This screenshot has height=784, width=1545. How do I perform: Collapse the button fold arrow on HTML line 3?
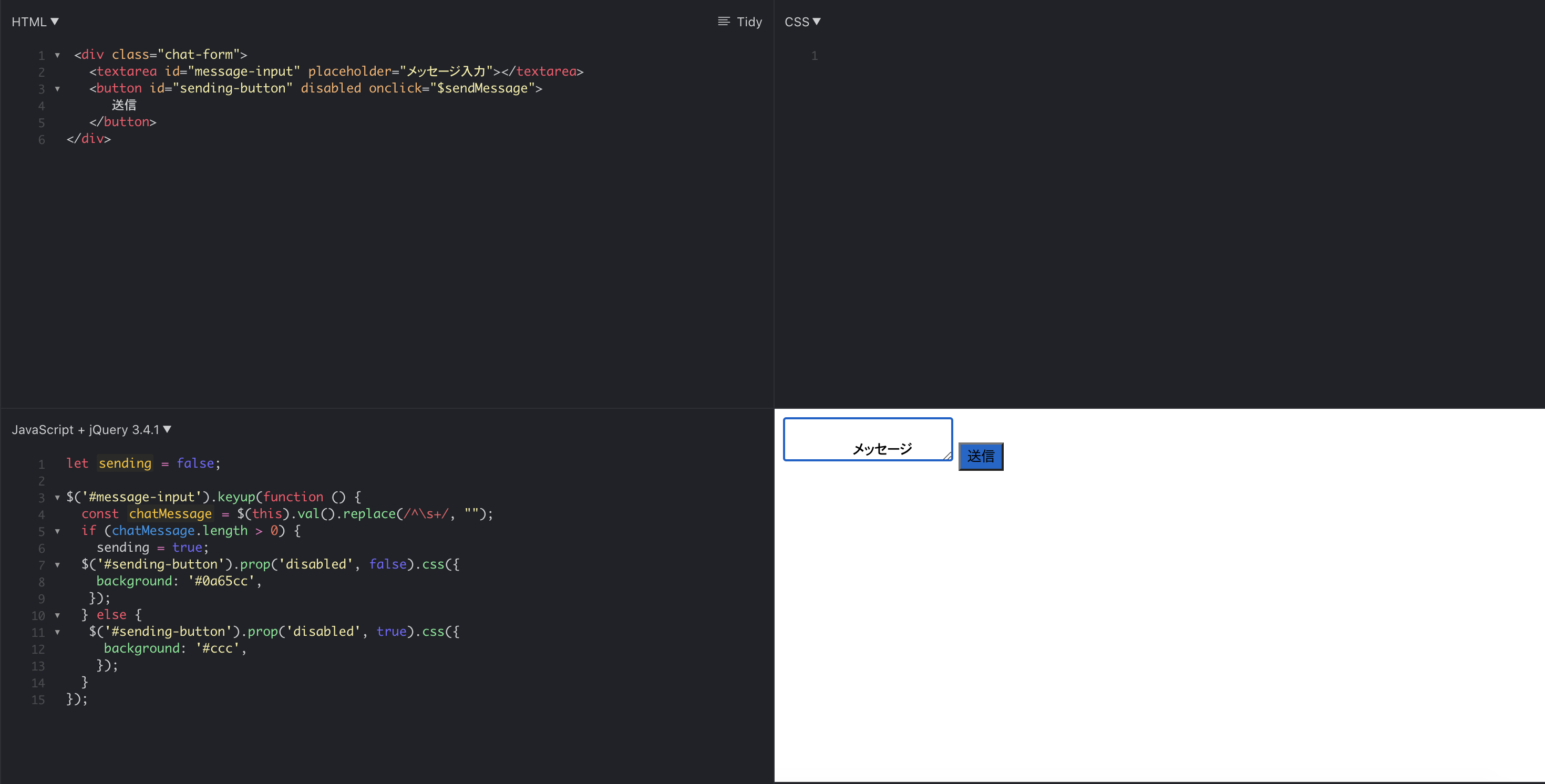tap(58, 89)
